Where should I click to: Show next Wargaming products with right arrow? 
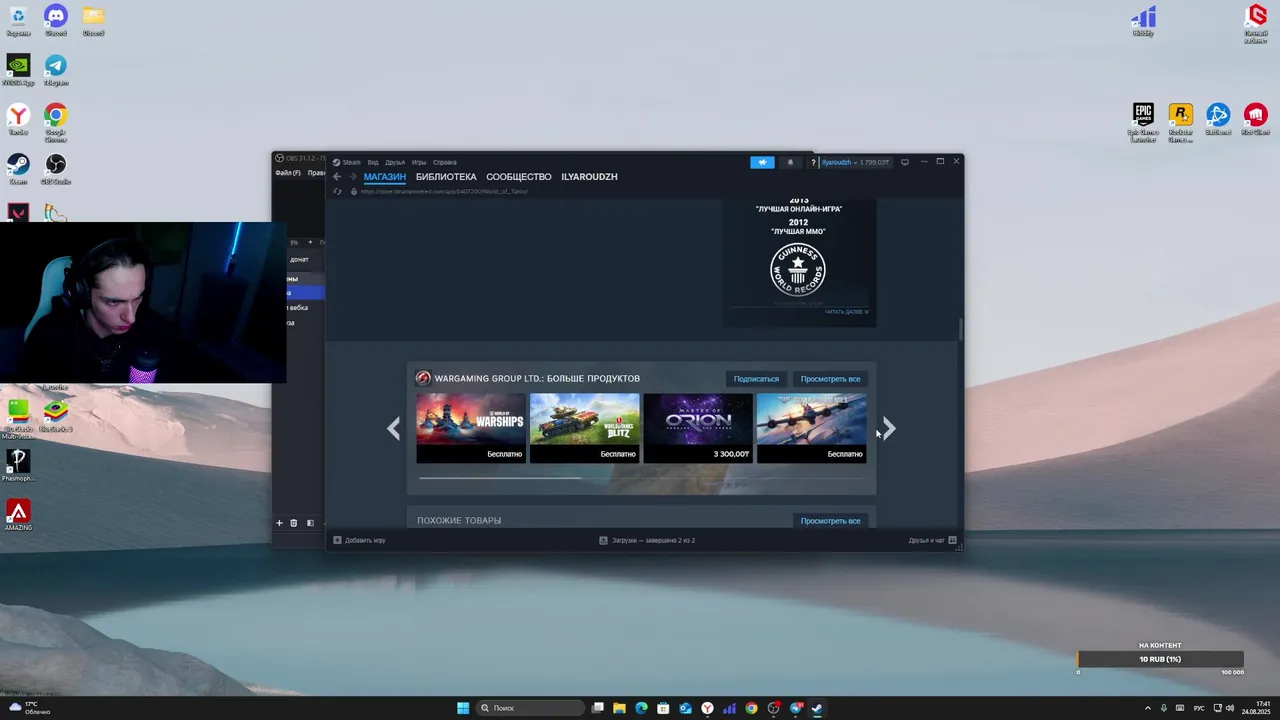889,429
